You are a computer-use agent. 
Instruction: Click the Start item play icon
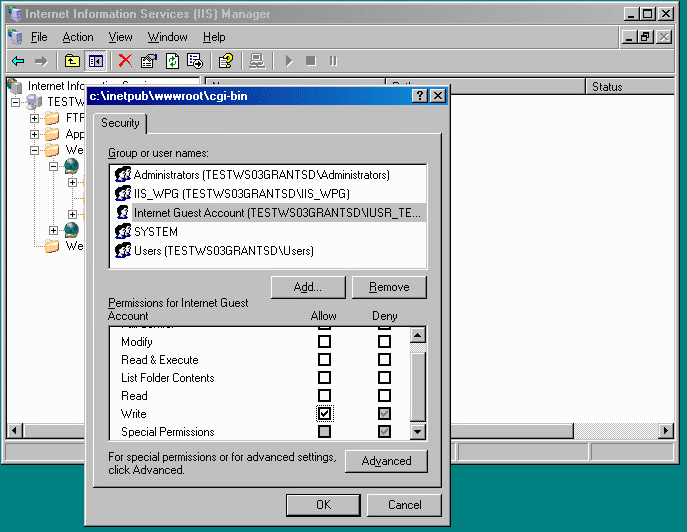(289, 61)
